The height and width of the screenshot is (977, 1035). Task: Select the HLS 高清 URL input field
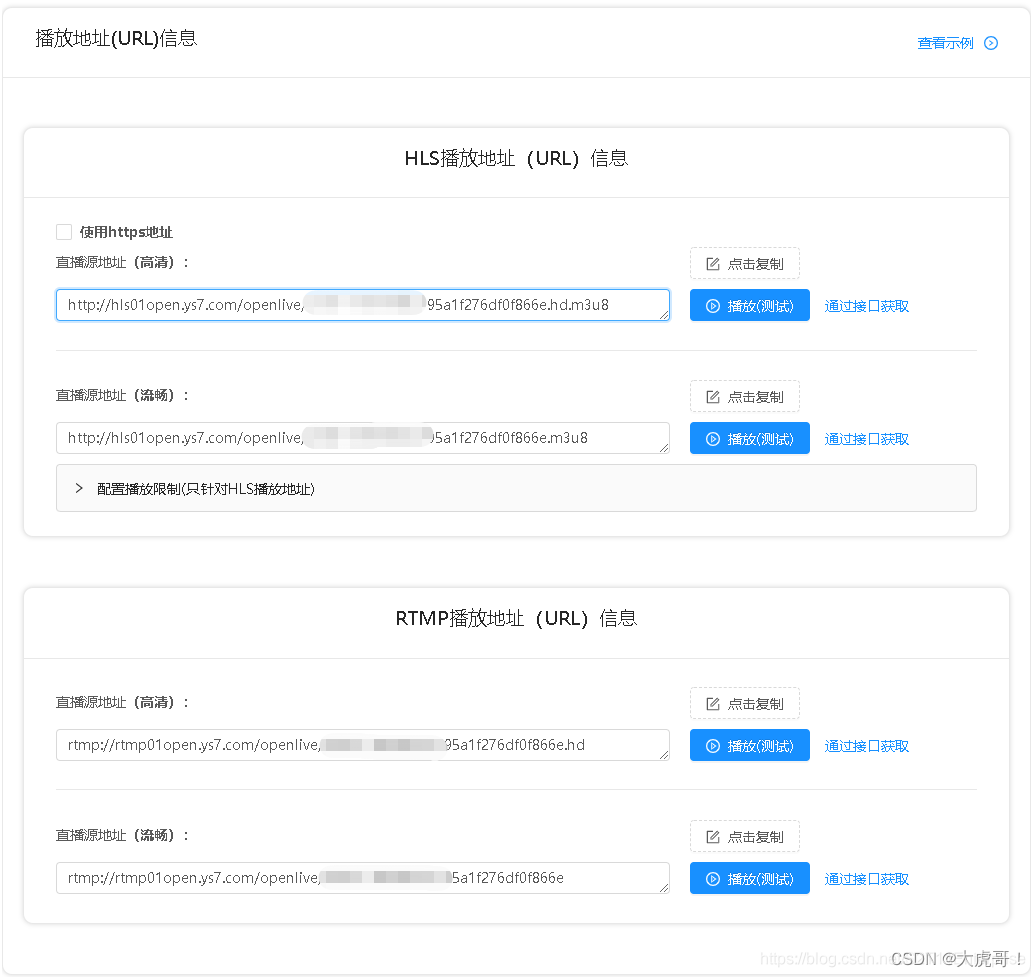(x=363, y=305)
